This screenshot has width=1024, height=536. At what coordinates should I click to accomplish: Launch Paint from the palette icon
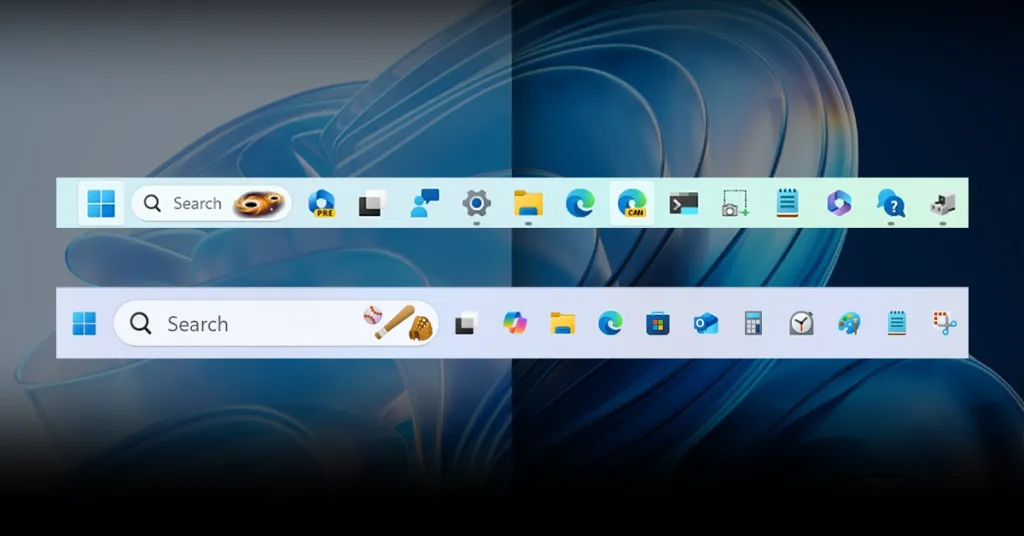point(849,323)
